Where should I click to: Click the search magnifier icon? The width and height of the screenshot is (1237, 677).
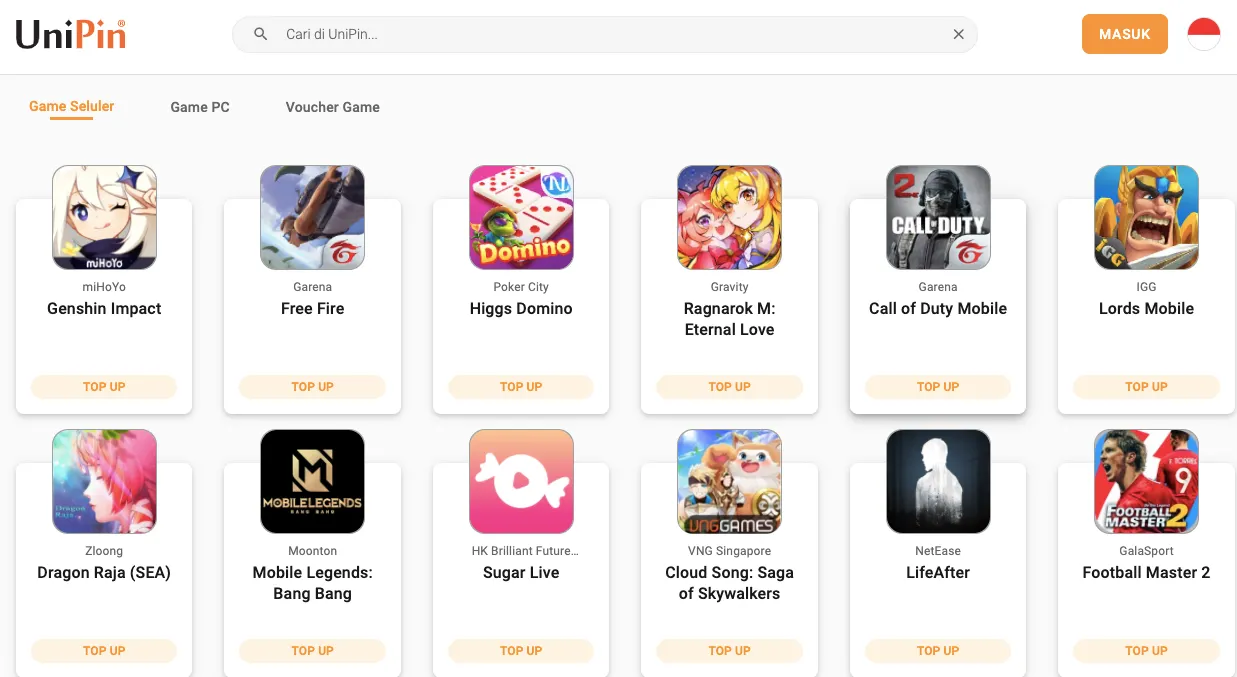tap(261, 34)
